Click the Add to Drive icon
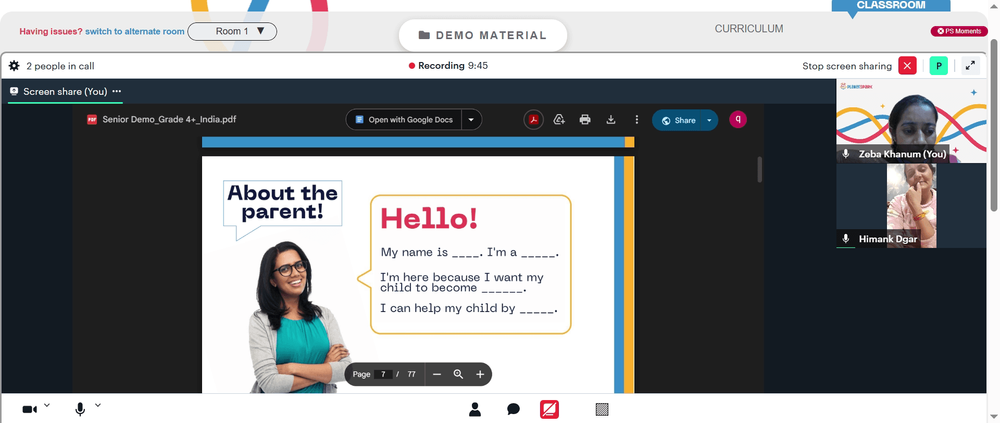This screenshot has width=1000, height=423. 559,119
